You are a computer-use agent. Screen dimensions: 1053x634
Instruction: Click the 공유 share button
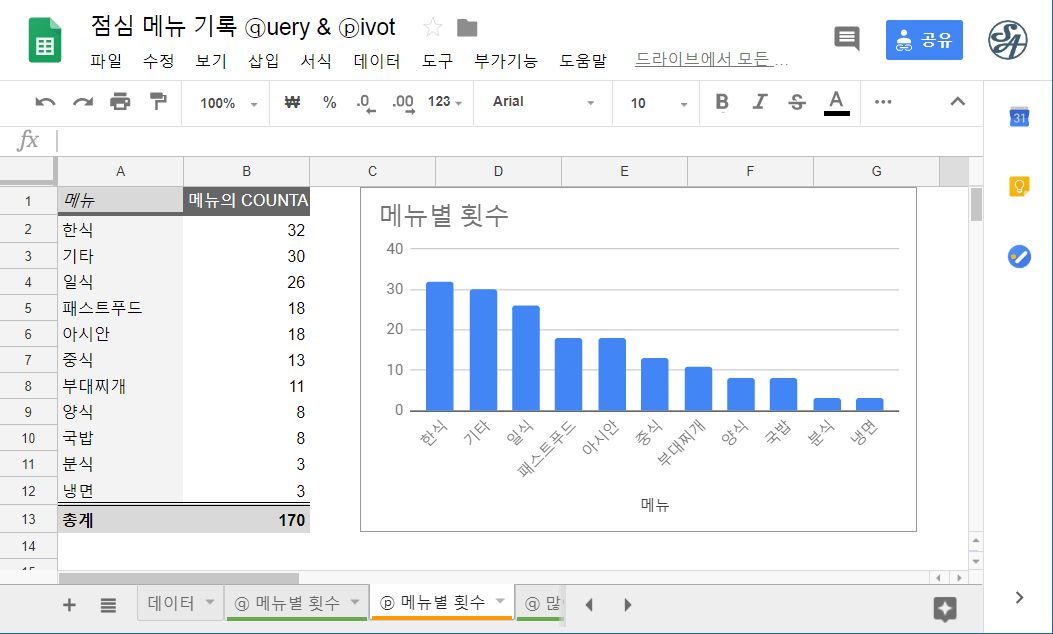point(922,39)
